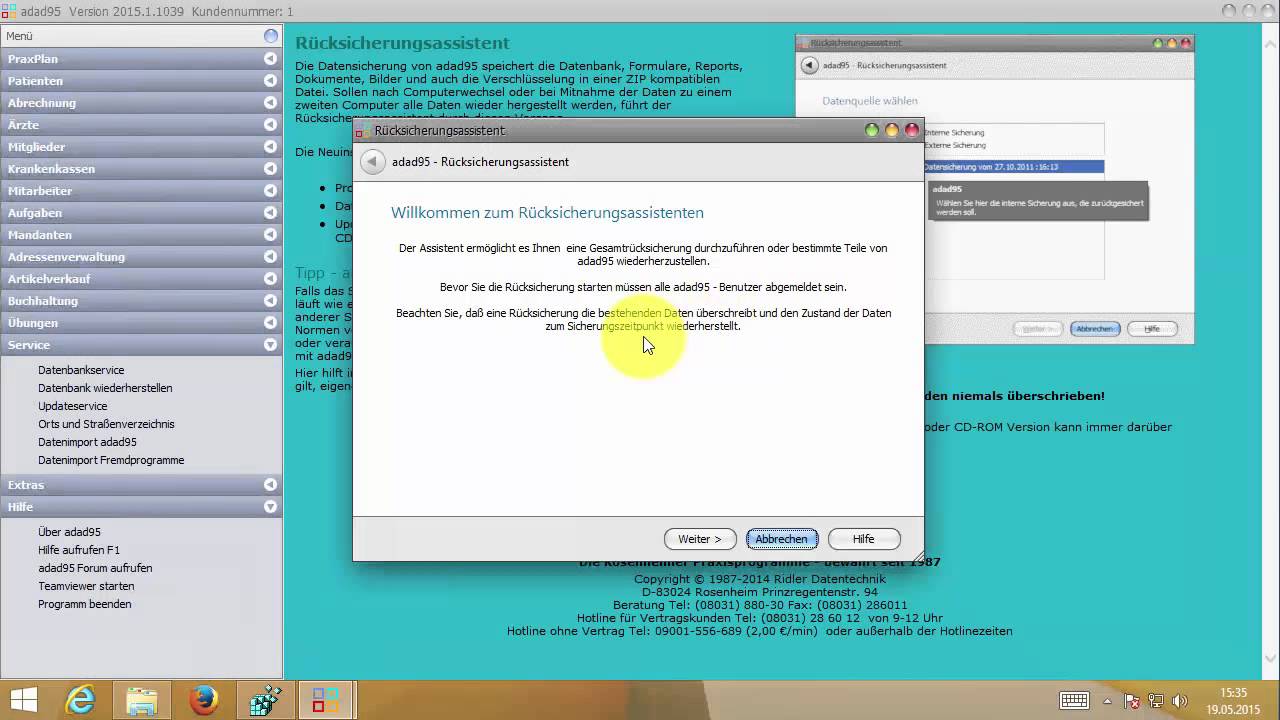Expand the Ärzte section arrow

pyautogui.click(x=270, y=125)
